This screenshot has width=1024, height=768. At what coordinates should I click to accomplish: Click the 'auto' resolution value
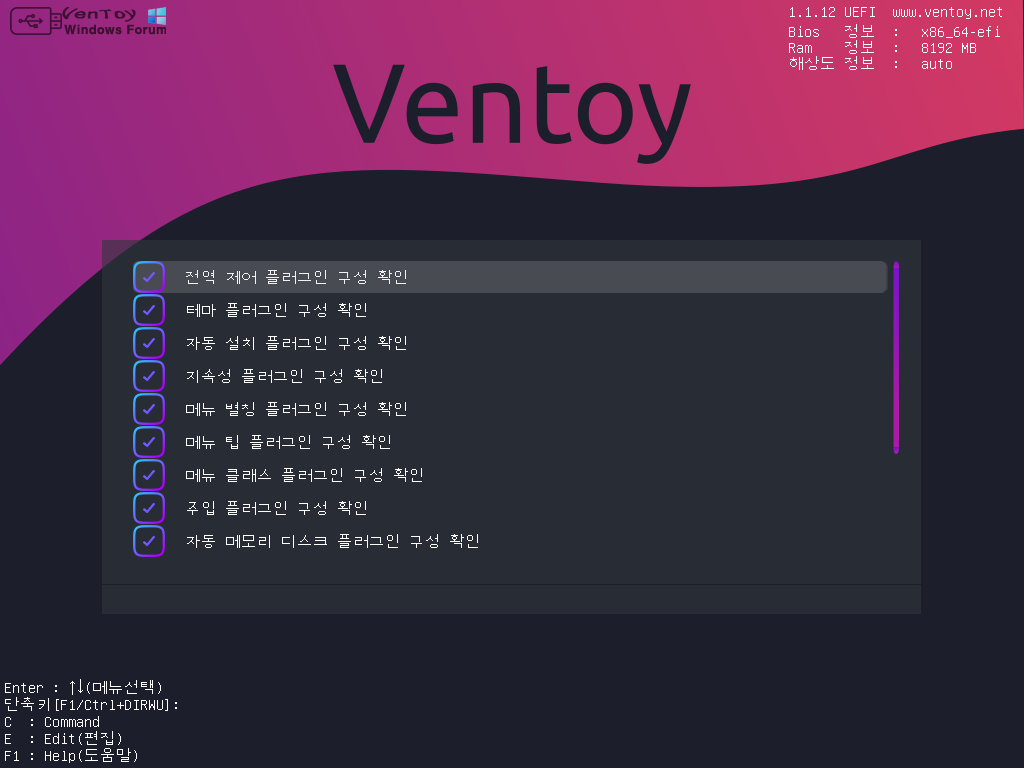click(936, 64)
